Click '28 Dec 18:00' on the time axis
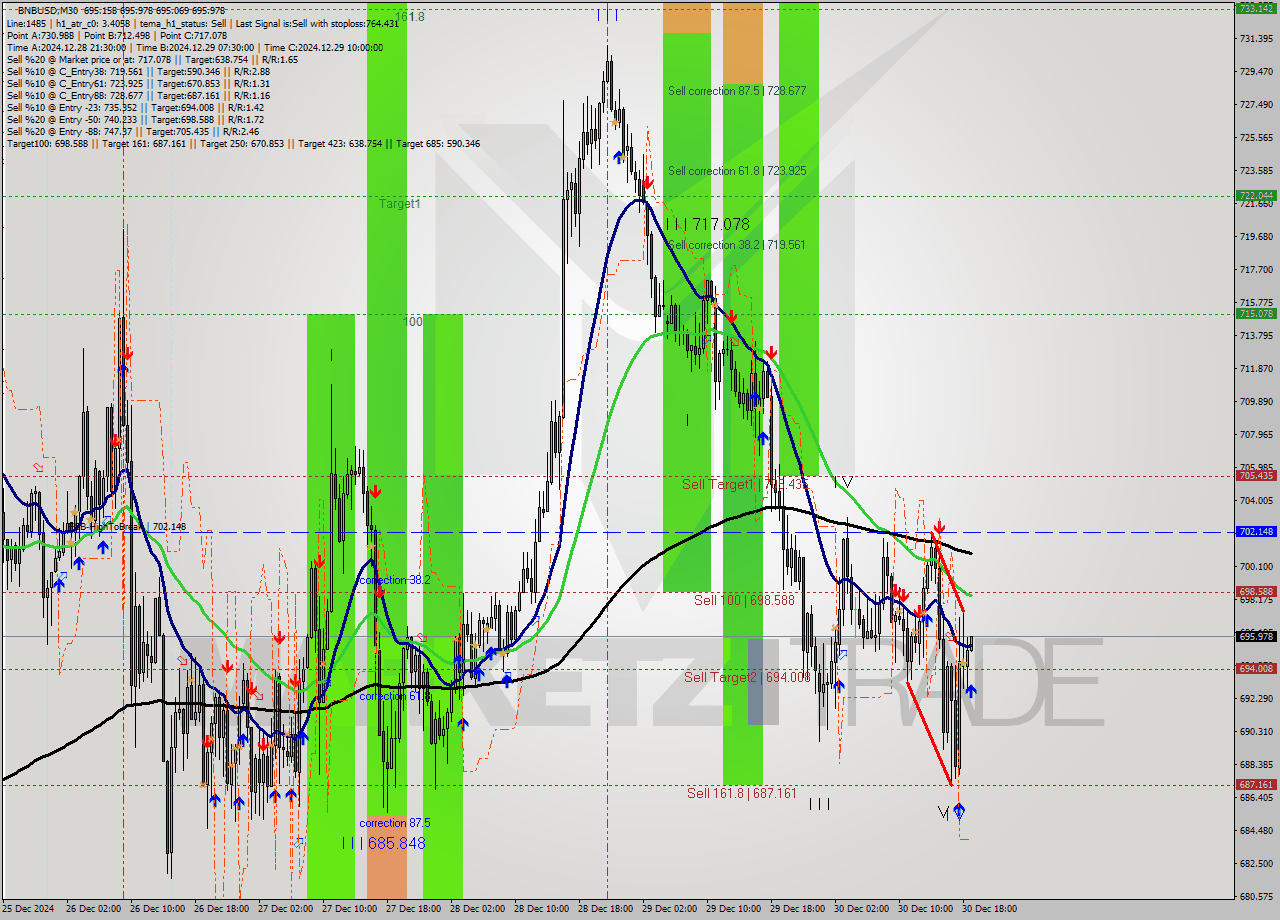The image size is (1280, 920). (605, 909)
